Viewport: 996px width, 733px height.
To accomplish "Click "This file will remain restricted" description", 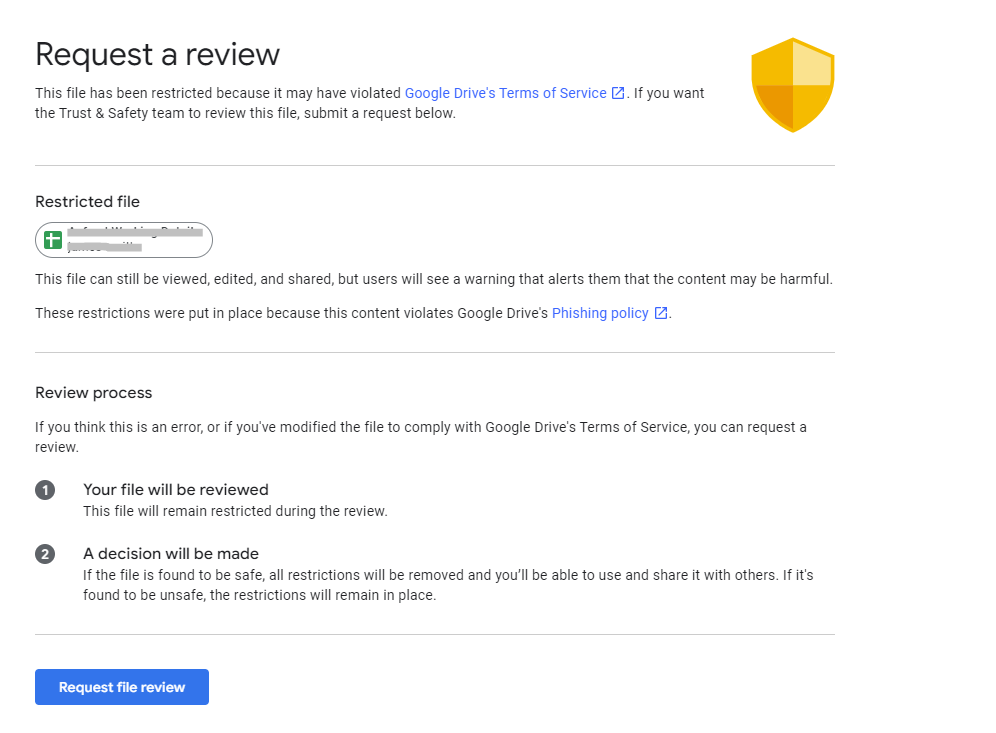I will click(235, 511).
